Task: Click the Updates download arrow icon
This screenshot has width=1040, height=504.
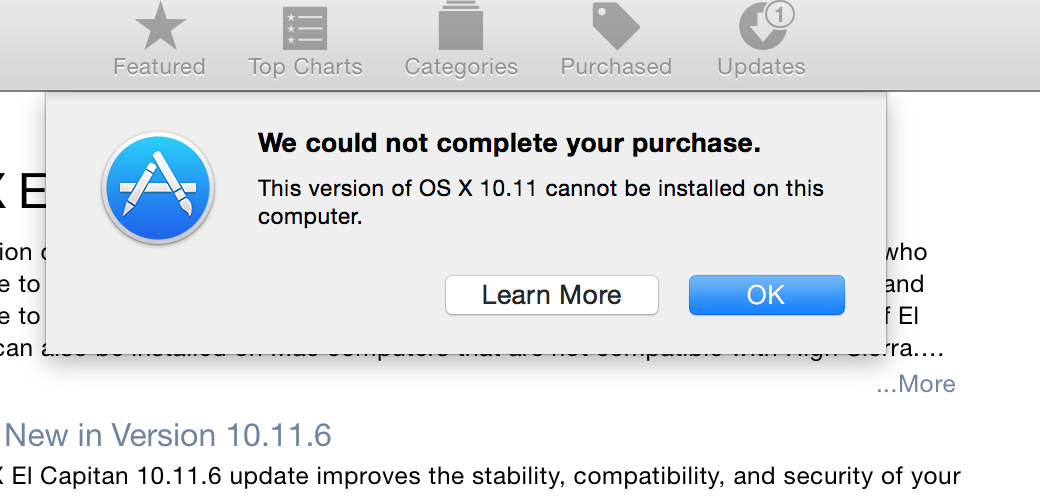Action: click(x=760, y=30)
